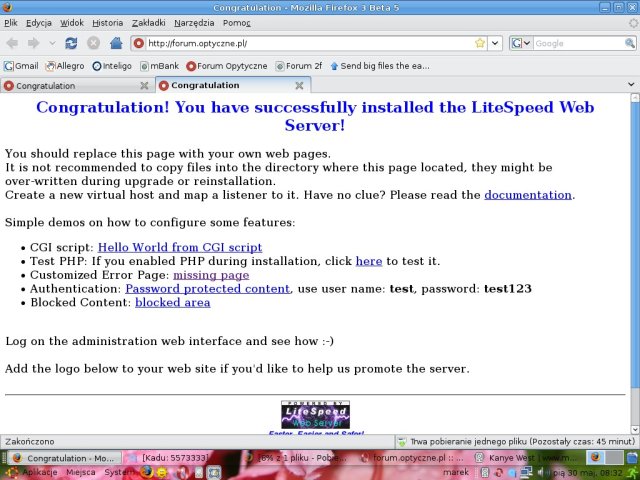The height and width of the screenshot is (480, 640).
Task: Click the user name marek in panel
Action: (456, 472)
